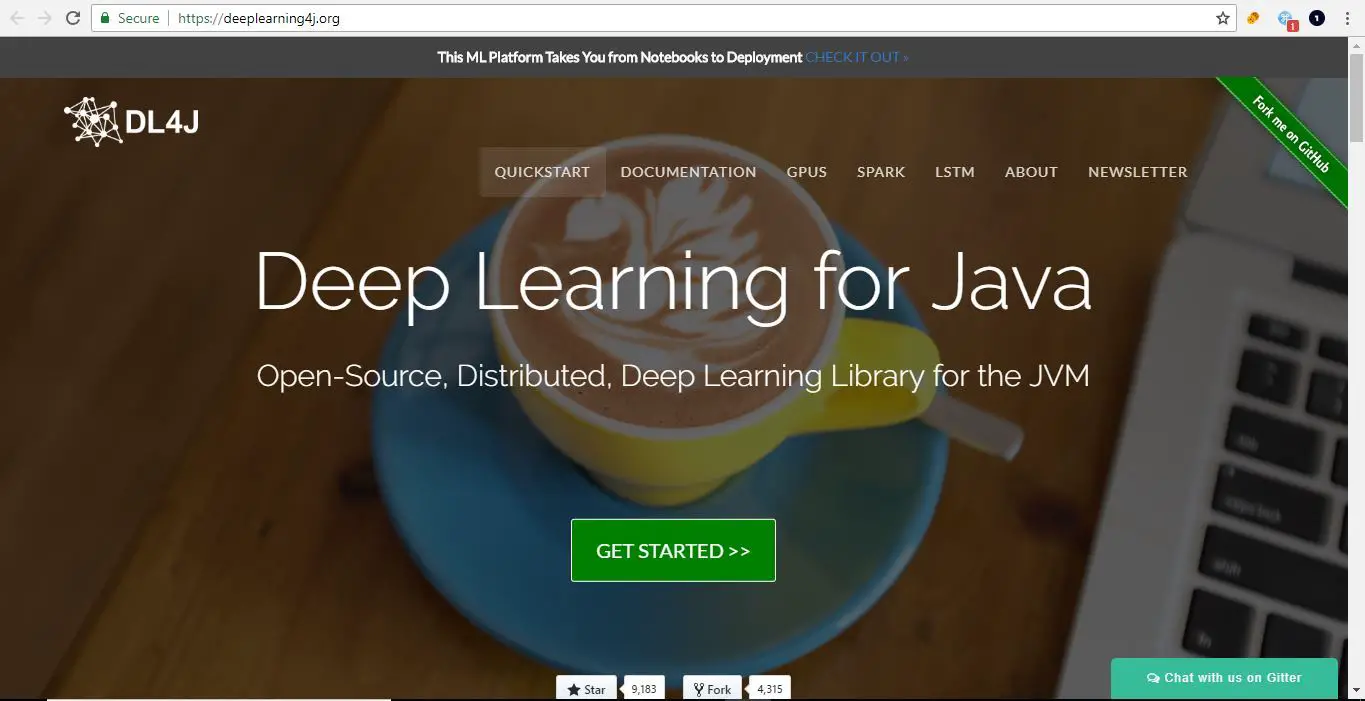This screenshot has height=701, width=1365.
Task: Open Chrome three-dot menu
Action: point(1347,18)
